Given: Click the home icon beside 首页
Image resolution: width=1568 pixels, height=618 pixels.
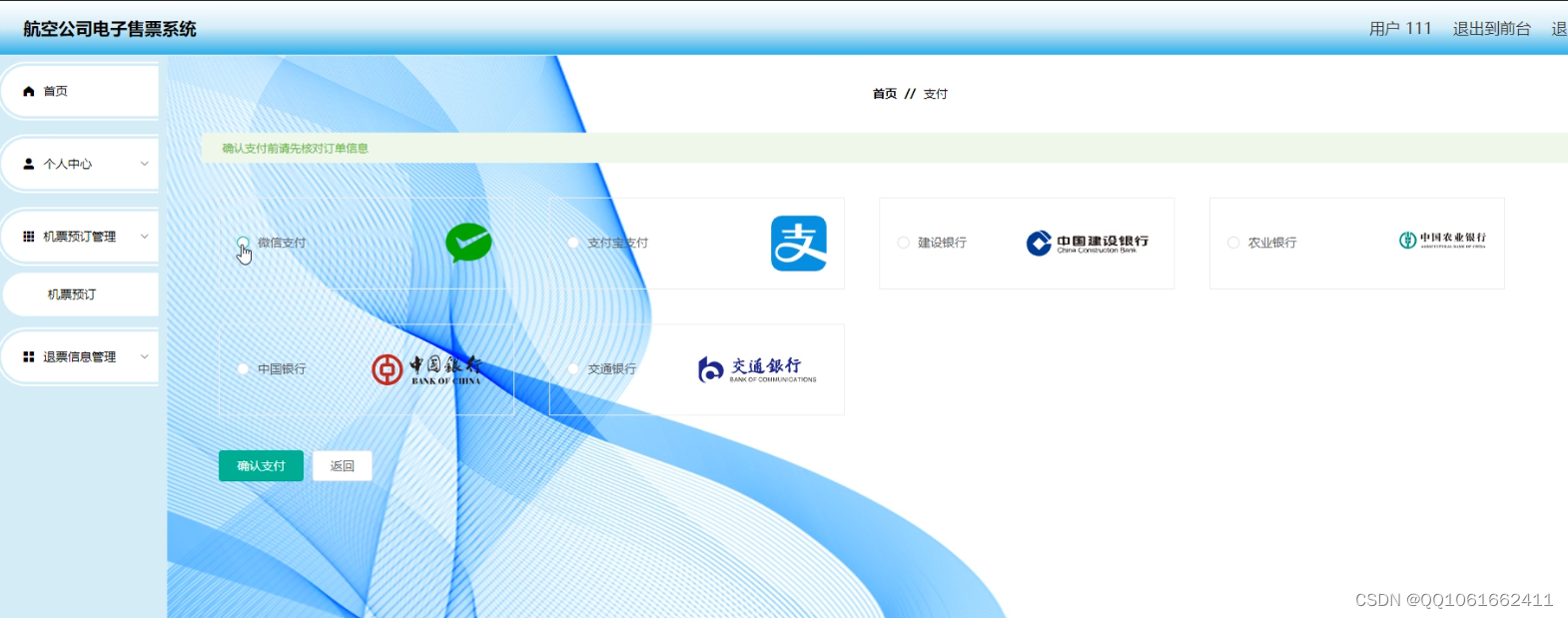Looking at the screenshot, I should pyautogui.click(x=29, y=91).
